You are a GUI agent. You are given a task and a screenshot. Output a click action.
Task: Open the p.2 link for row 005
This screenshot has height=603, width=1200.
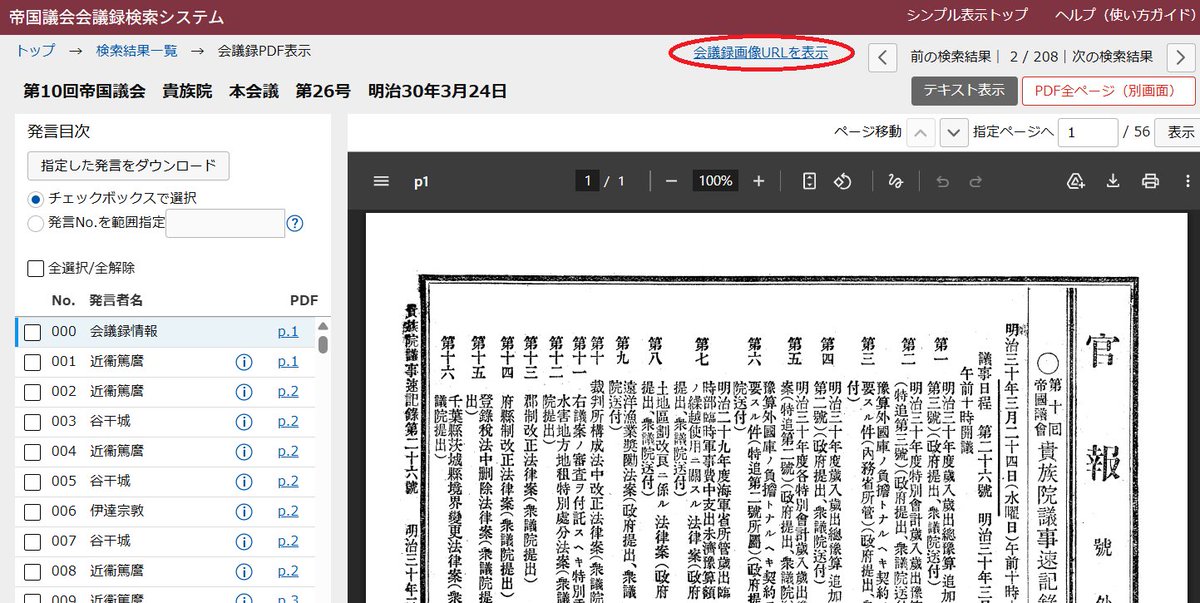288,481
